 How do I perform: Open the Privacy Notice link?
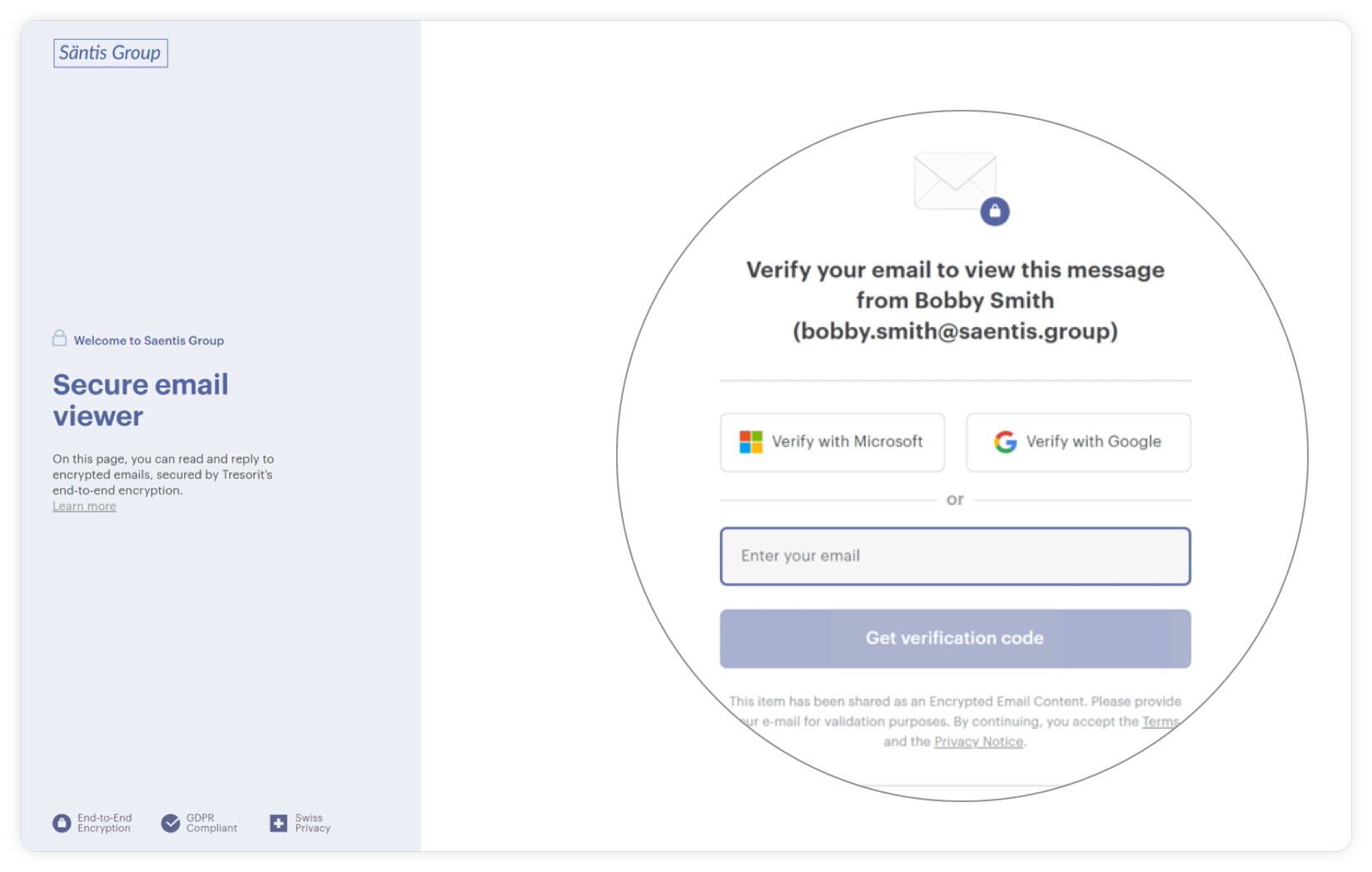pyautogui.click(x=978, y=741)
